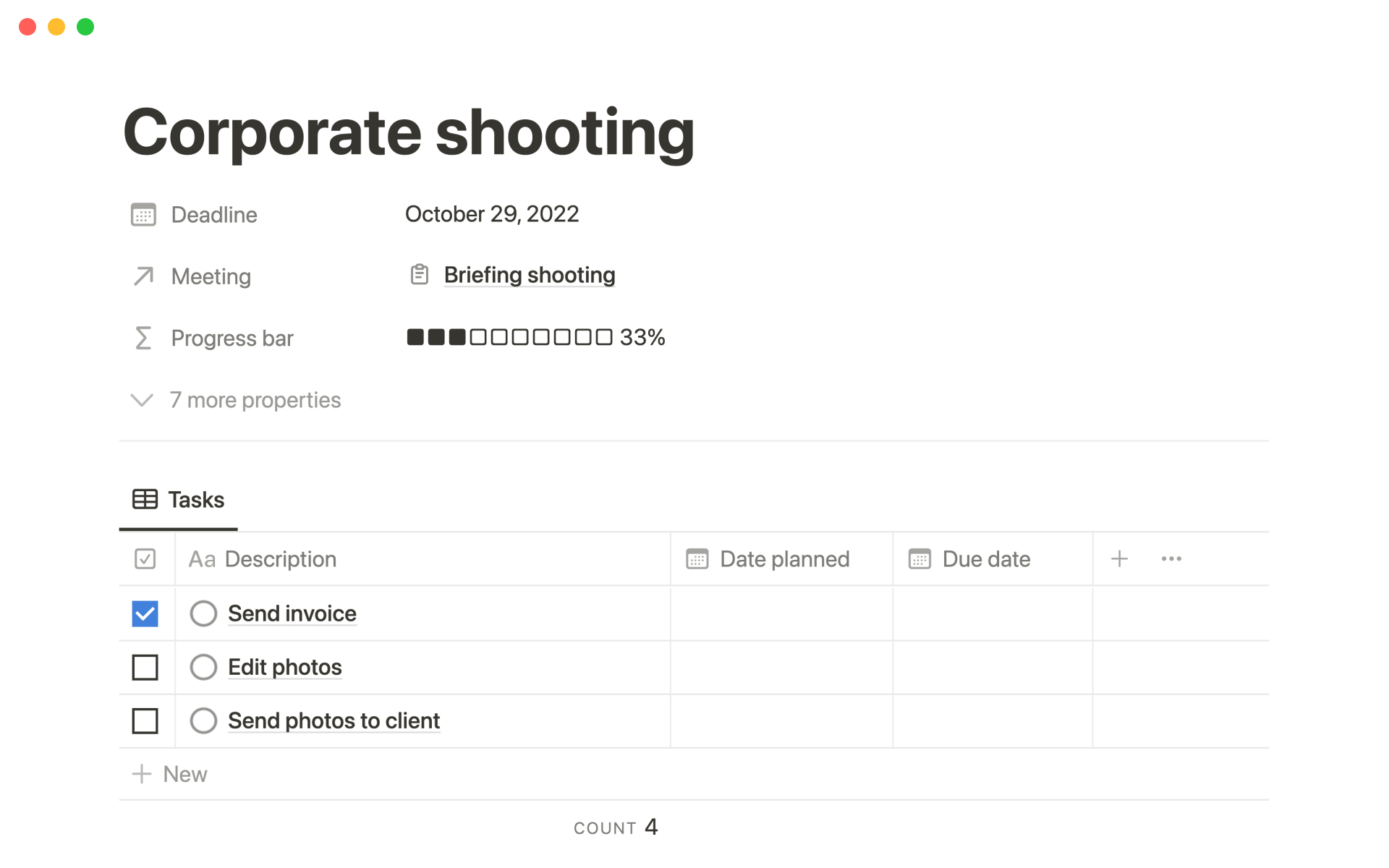1389x868 pixels.
Task: Open the Send photos to client task
Action: coord(334,720)
